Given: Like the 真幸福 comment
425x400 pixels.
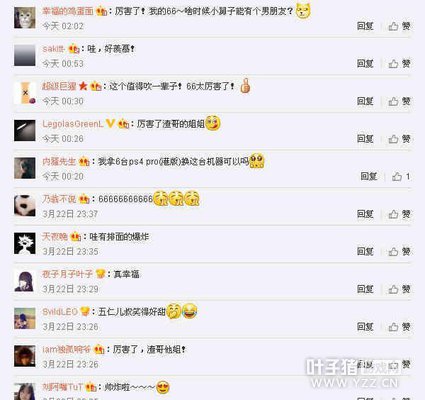Looking at the screenshot, I should tap(399, 289).
